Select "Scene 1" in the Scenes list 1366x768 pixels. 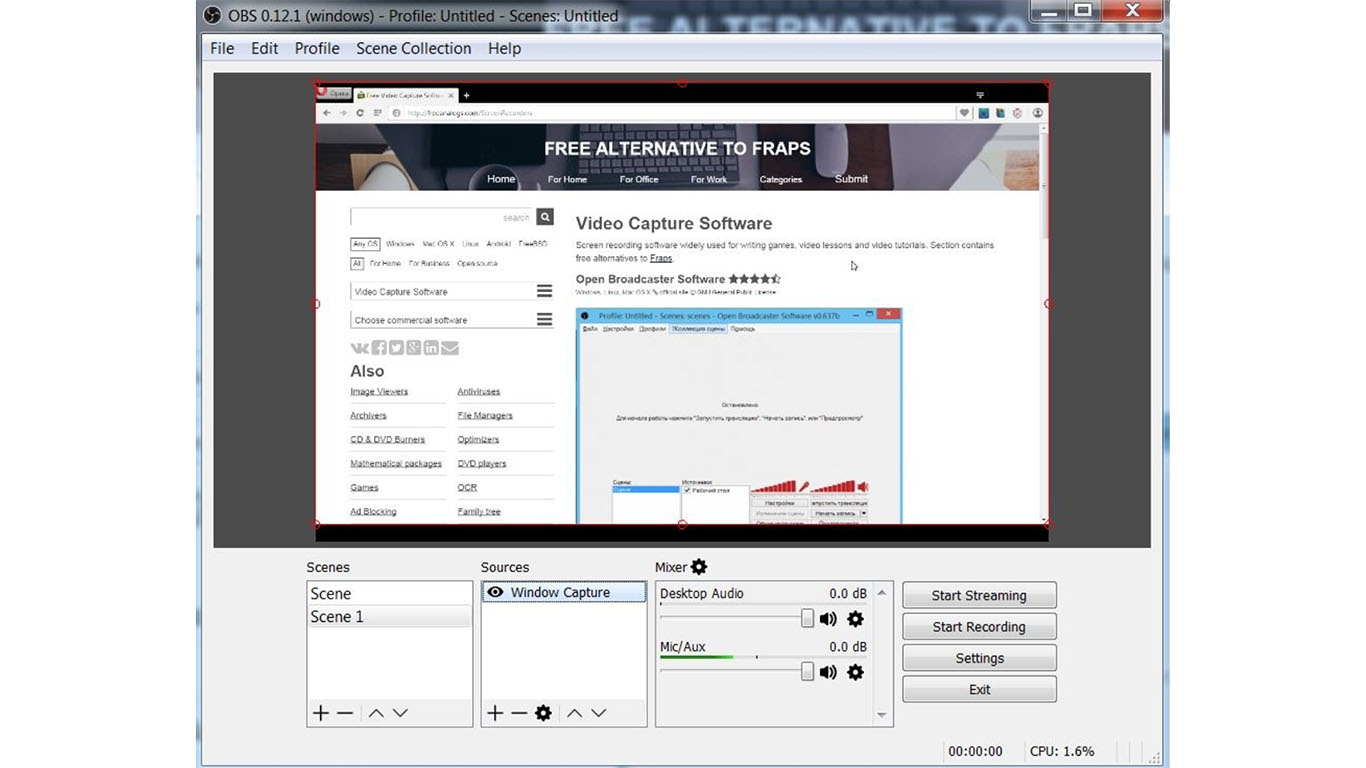389,617
